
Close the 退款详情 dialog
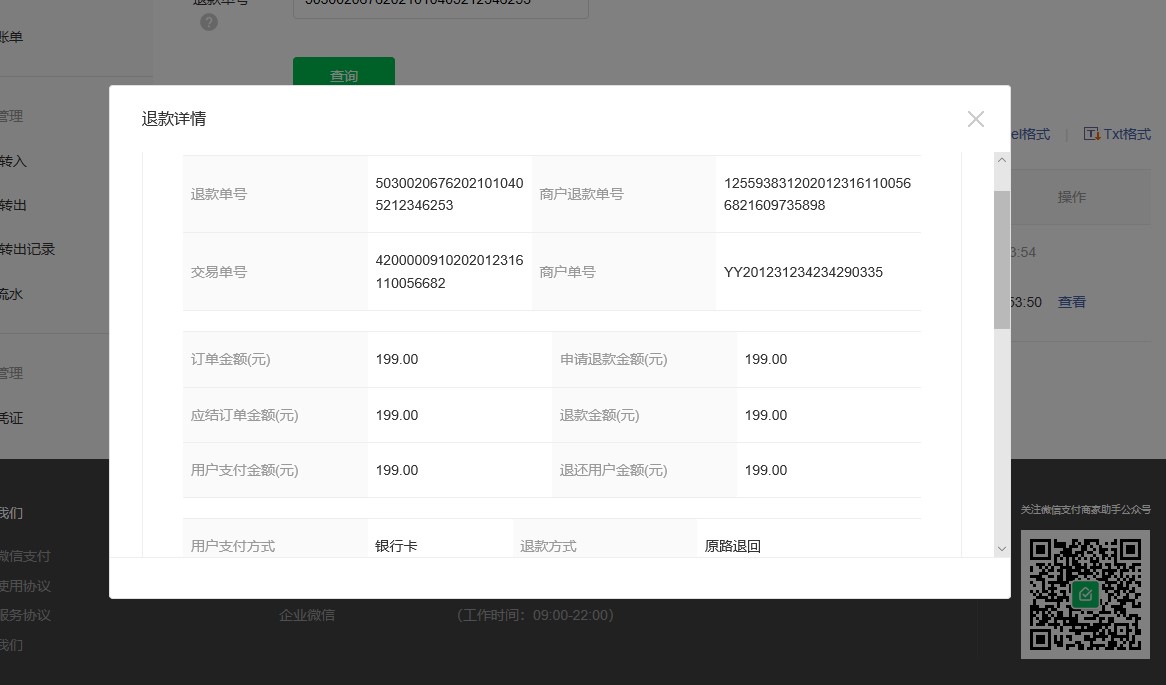pos(975,119)
